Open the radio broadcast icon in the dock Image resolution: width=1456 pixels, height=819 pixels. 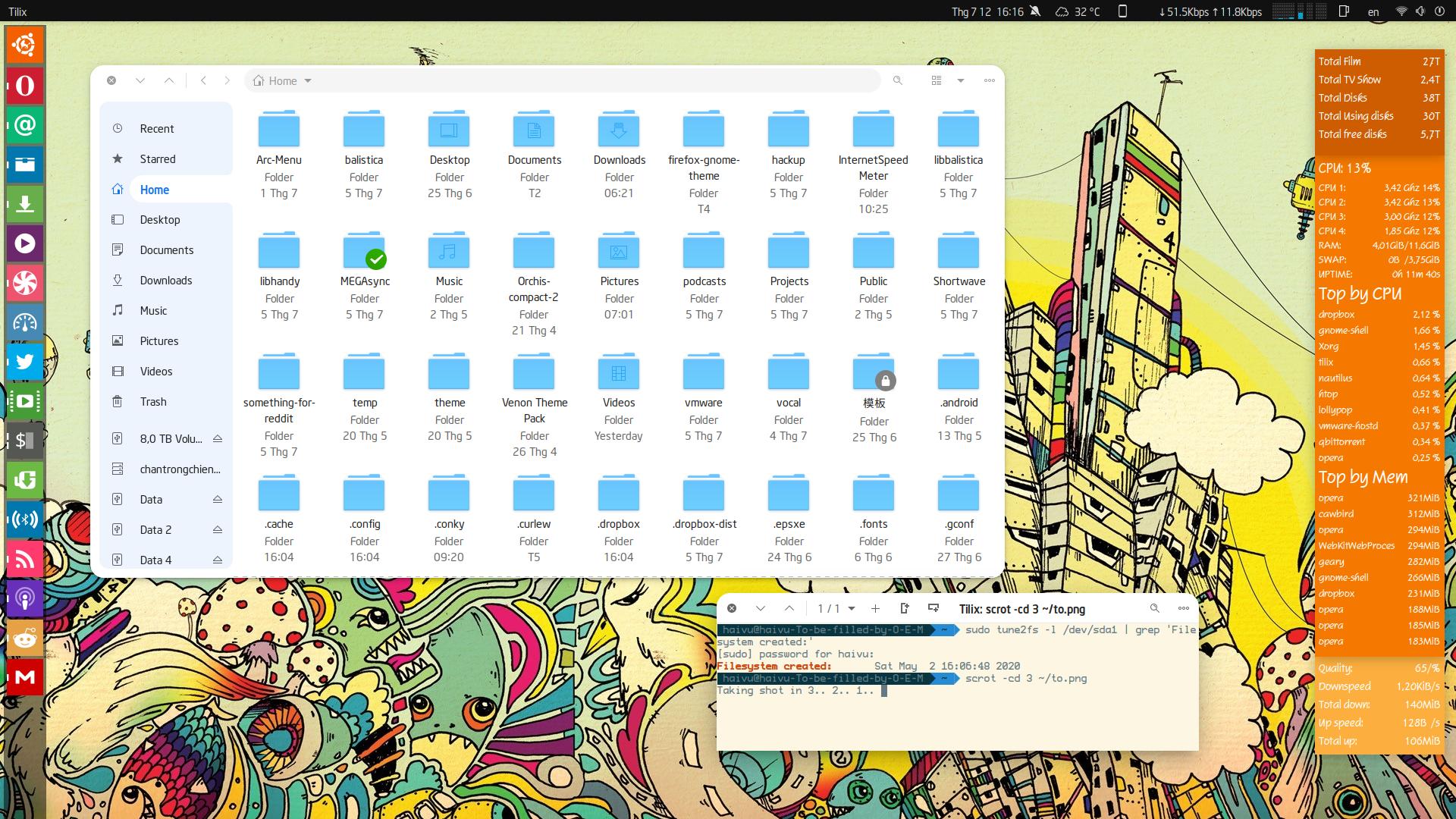pos(25,519)
